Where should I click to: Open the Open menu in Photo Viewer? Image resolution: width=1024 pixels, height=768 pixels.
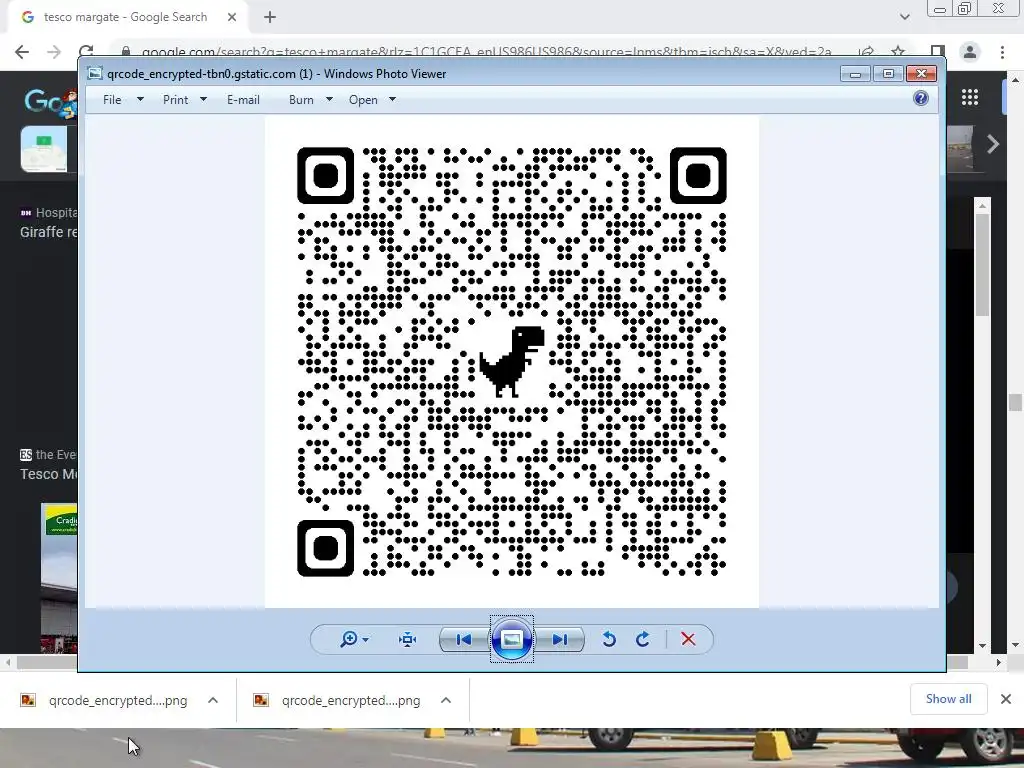pos(363,100)
